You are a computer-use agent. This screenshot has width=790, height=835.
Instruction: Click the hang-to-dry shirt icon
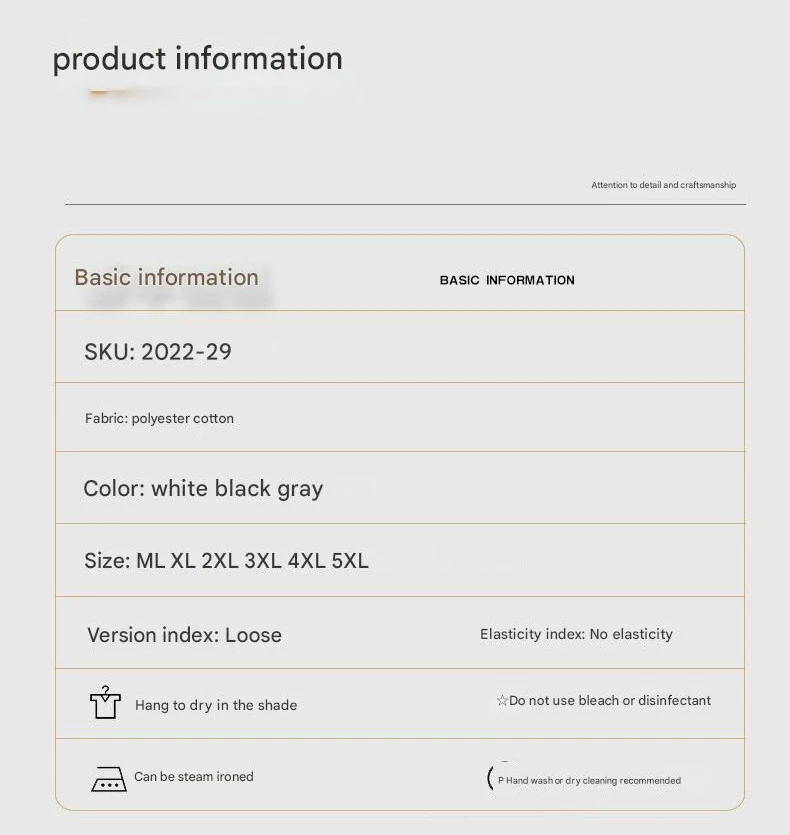pos(105,702)
